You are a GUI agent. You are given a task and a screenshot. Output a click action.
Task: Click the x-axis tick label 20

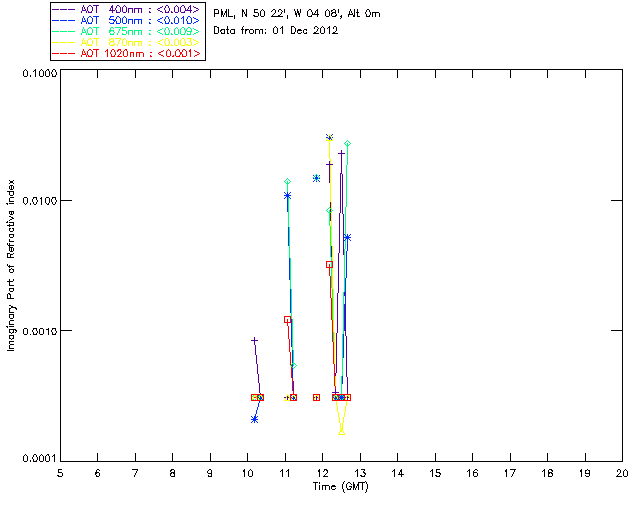click(622, 473)
